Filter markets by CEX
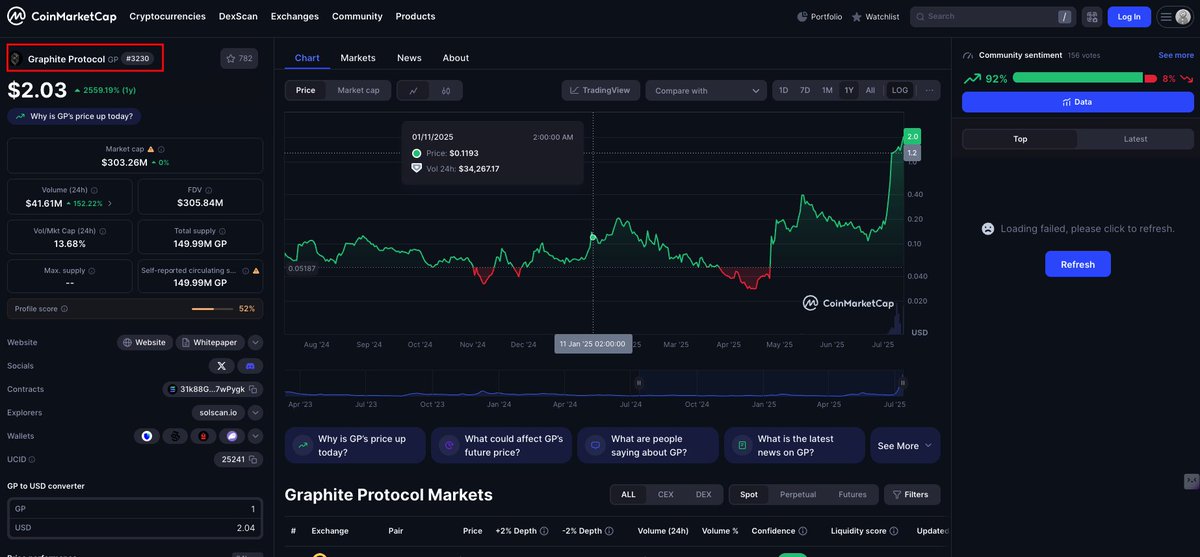 (666, 494)
